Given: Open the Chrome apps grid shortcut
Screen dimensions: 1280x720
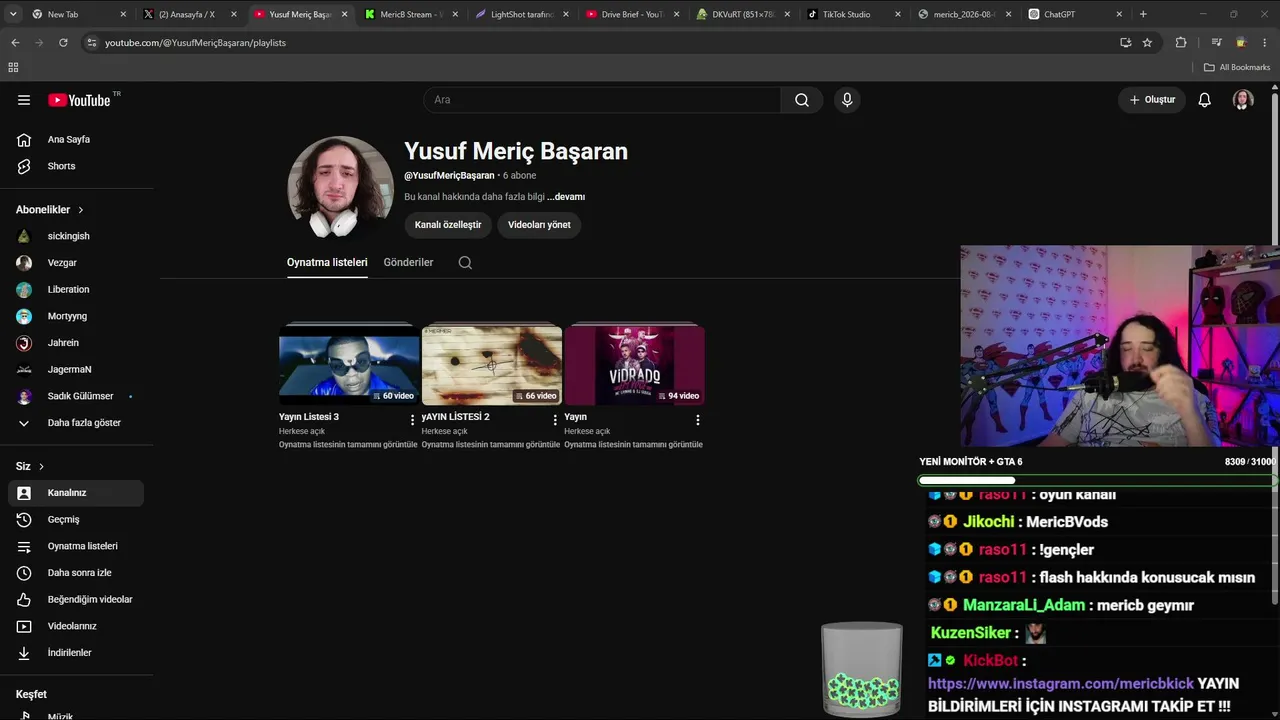Looking at the screenshot, I should point(13,67).
